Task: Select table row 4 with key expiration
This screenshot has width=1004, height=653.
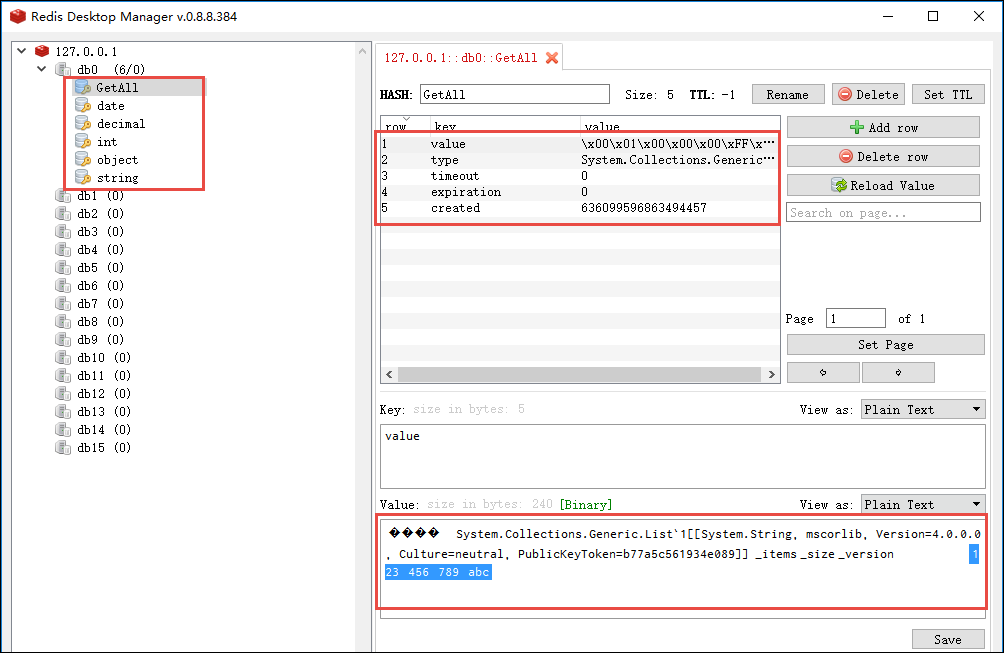Action: (x=579, y=192)
